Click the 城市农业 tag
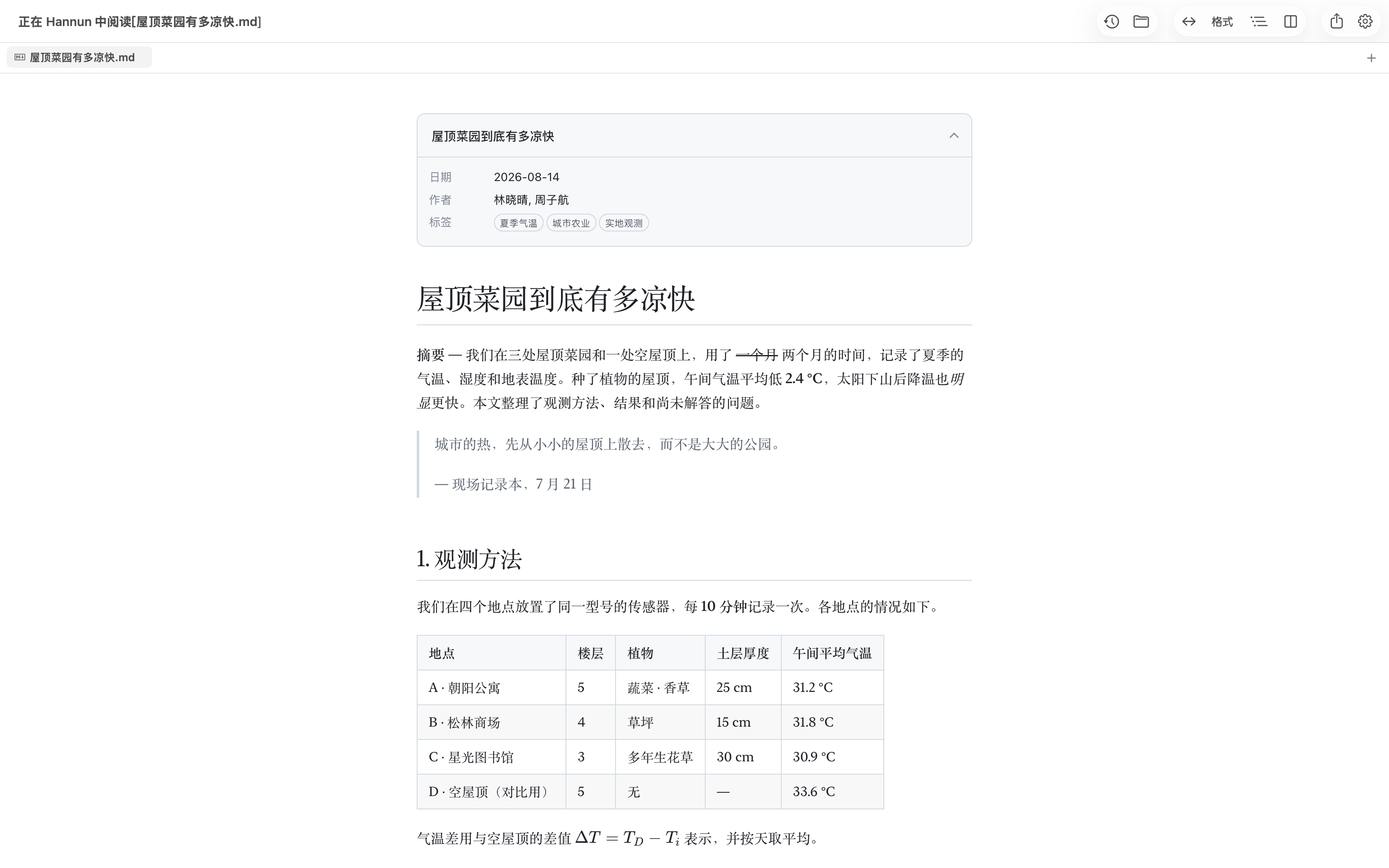 coord(571,223)
